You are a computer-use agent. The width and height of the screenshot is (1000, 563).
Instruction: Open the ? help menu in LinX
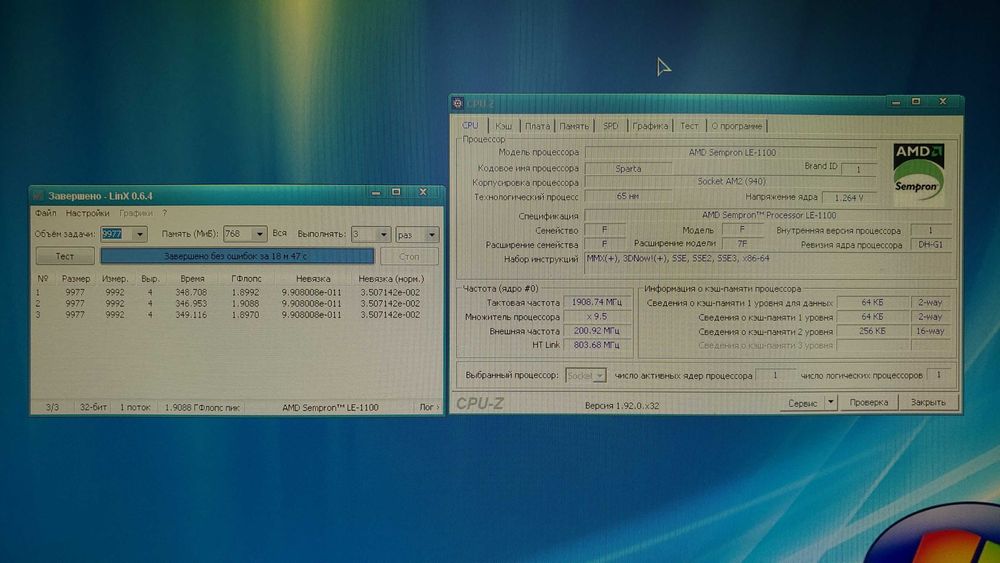[x=165, y=213]
